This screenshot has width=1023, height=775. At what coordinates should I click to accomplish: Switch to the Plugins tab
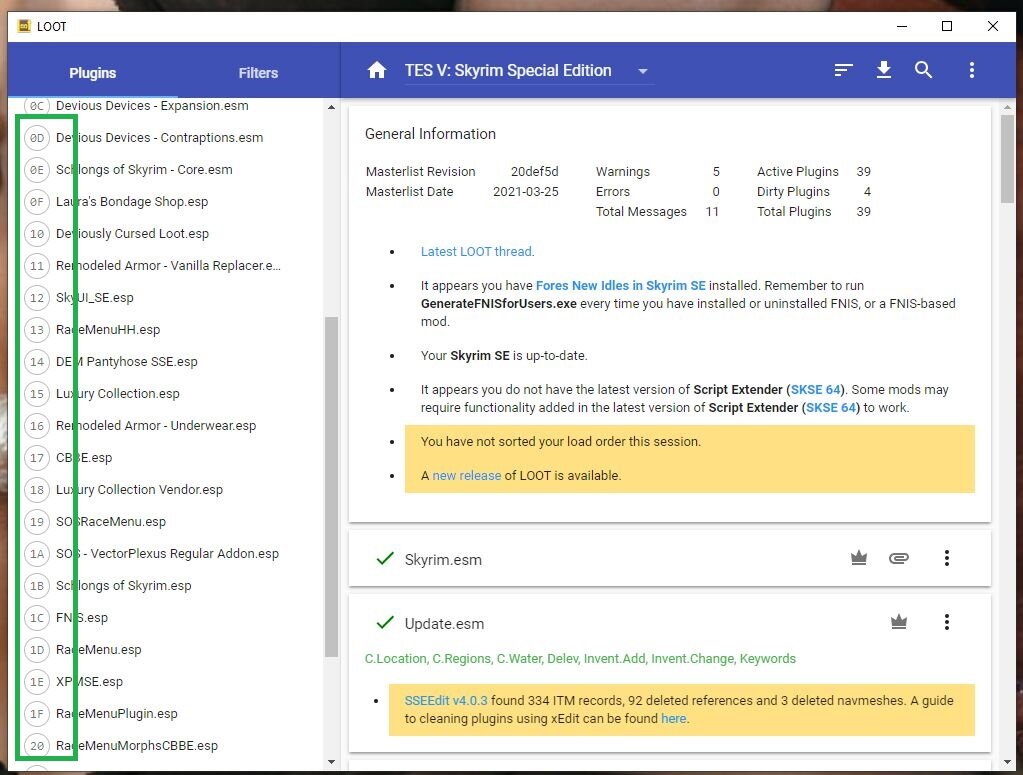point(93,72)
